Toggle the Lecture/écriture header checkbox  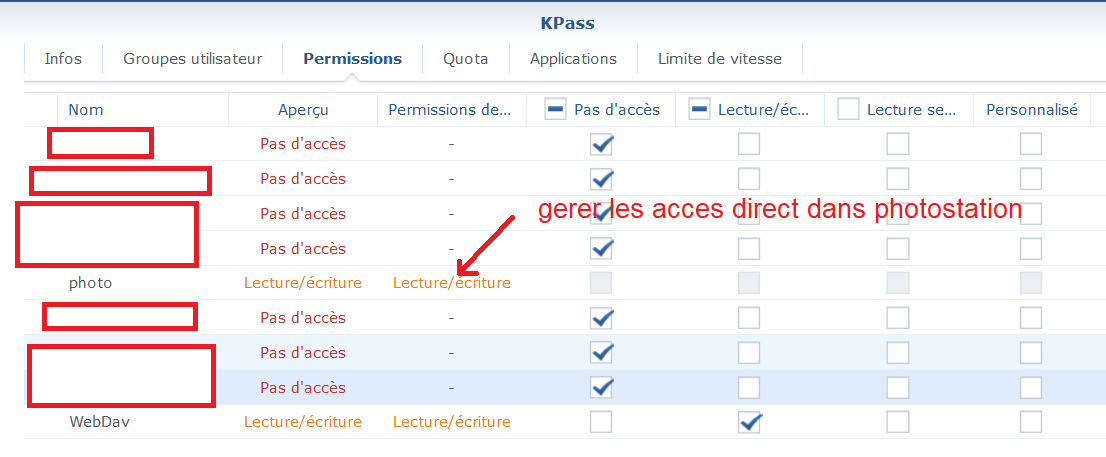[x=700, y=110]
